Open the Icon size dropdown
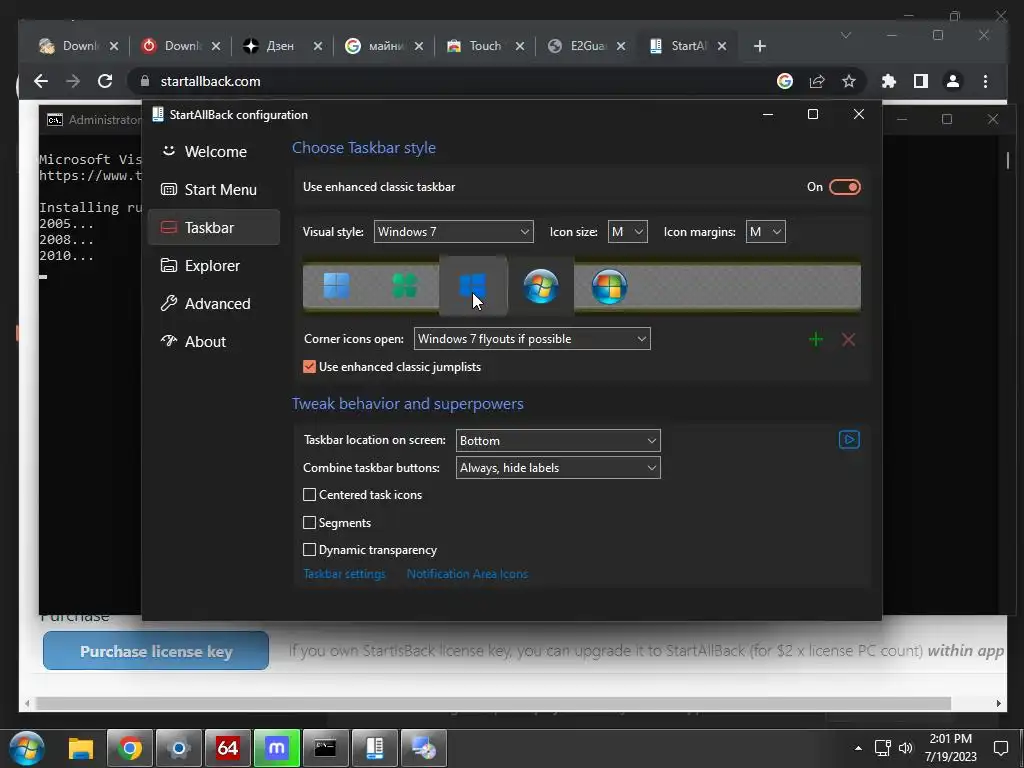This screenshot has height=768, width=1024. tap(628, 232)
